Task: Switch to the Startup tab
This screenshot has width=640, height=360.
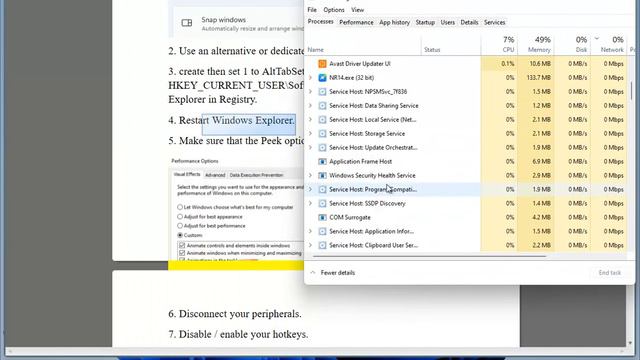Action: point(425,22)
